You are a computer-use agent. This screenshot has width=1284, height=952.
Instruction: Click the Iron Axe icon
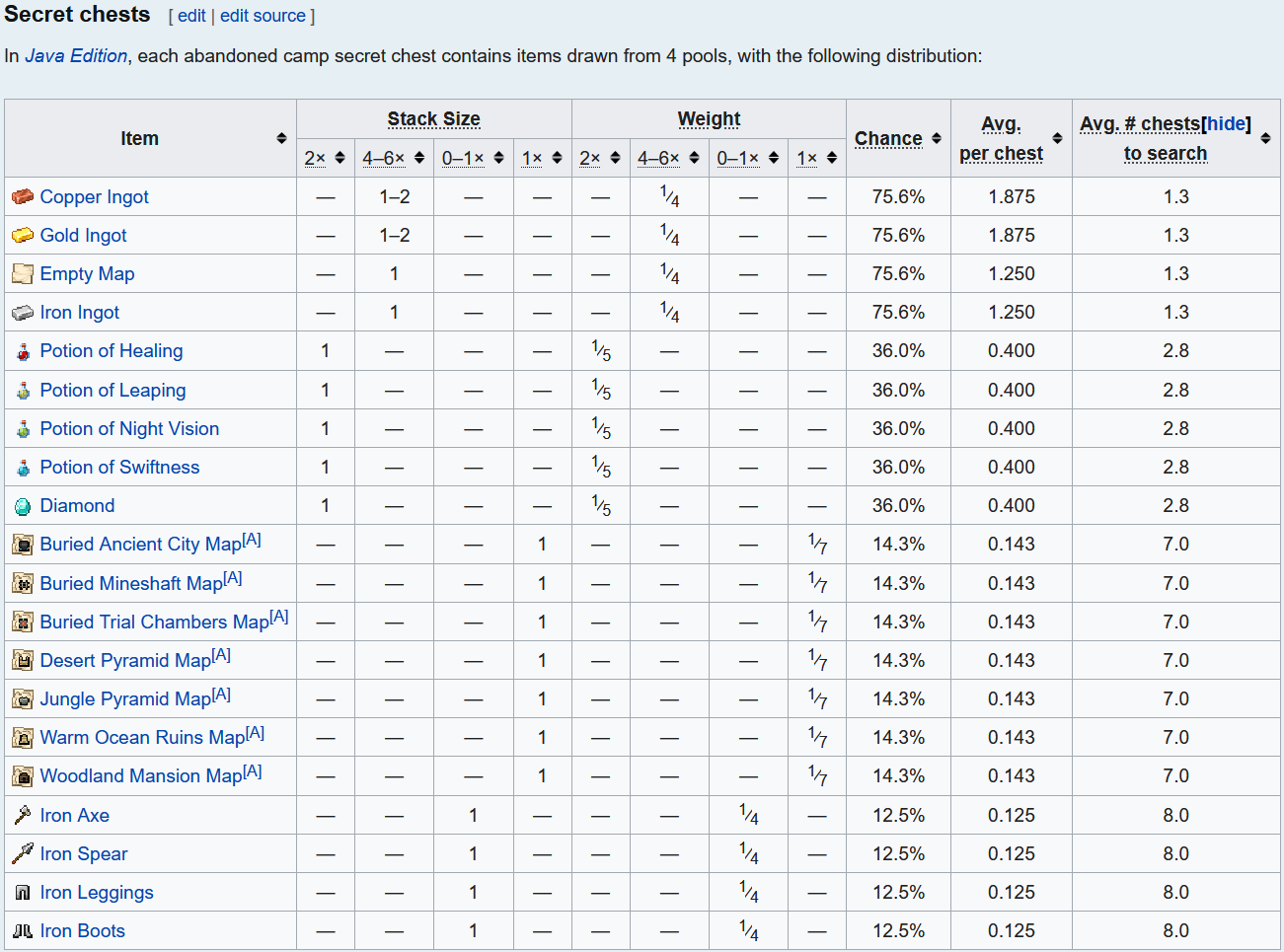tap(23, 816)
